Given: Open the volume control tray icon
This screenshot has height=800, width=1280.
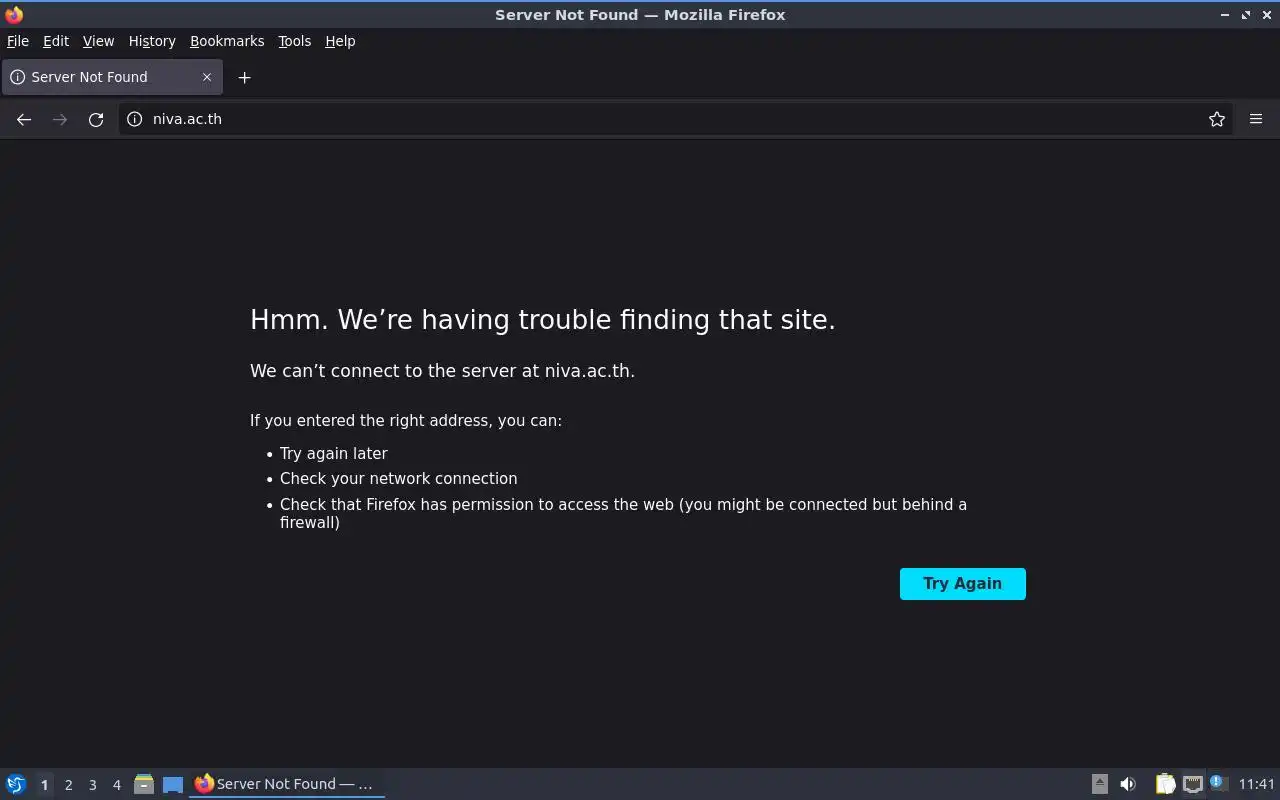Looking at the screenshot, I should click(1128, 784).
